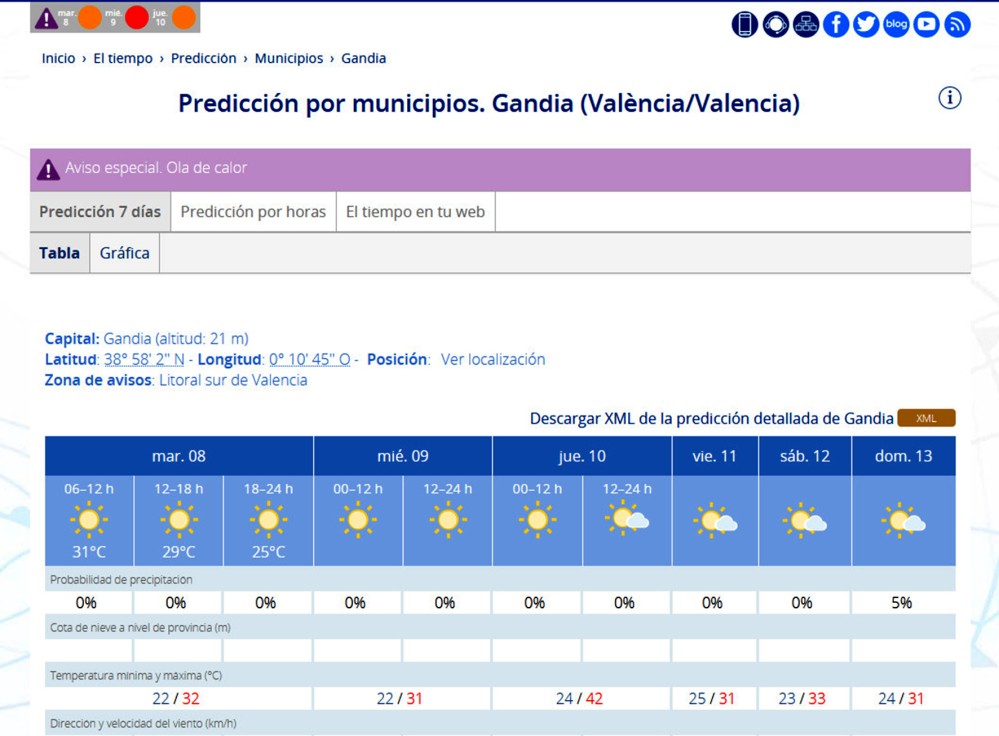Click the 29°C temperature under 12–18 h

click(x=178, y=552)
